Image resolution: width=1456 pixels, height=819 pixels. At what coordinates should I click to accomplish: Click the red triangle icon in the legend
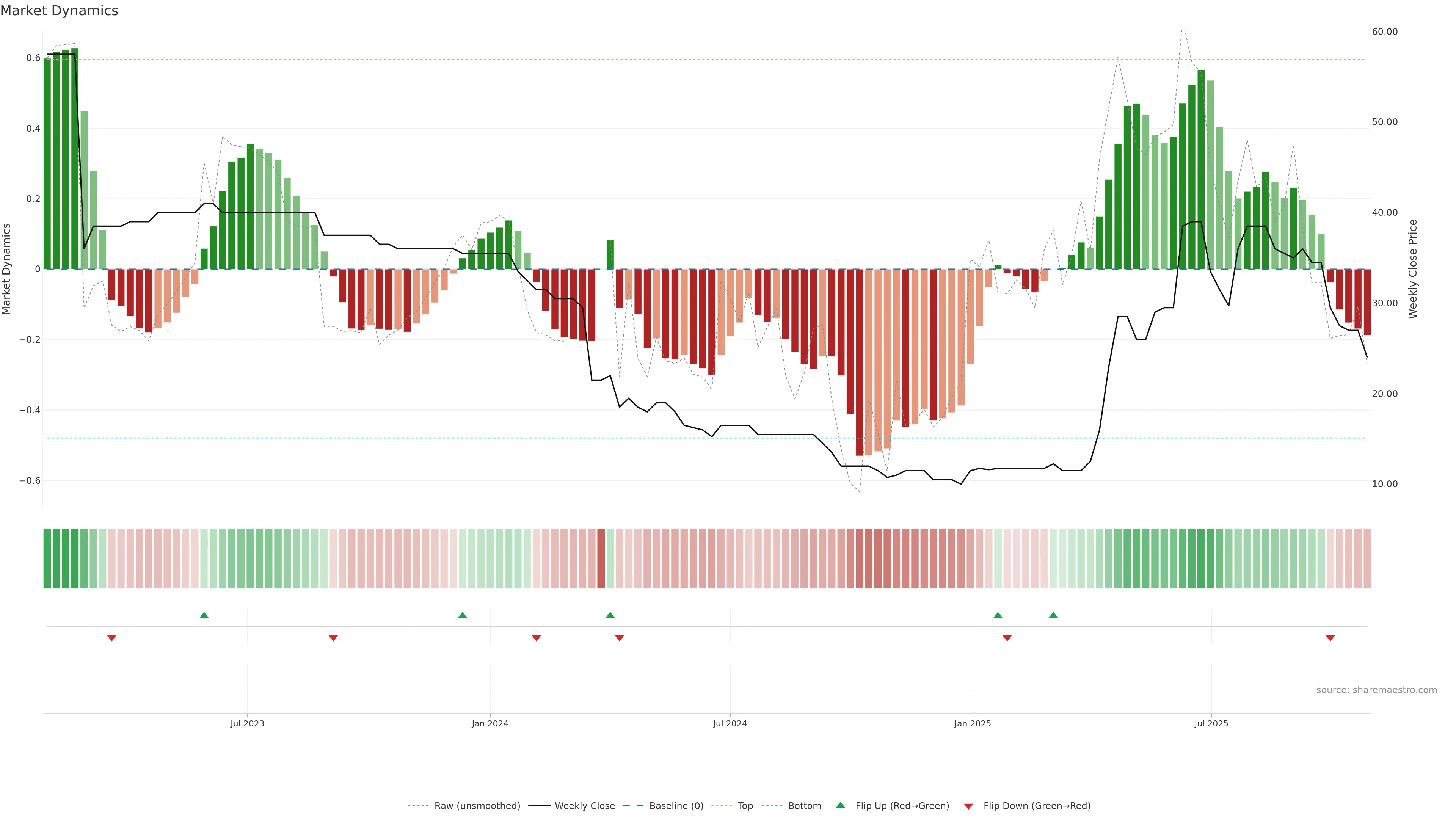coord(968,806)
